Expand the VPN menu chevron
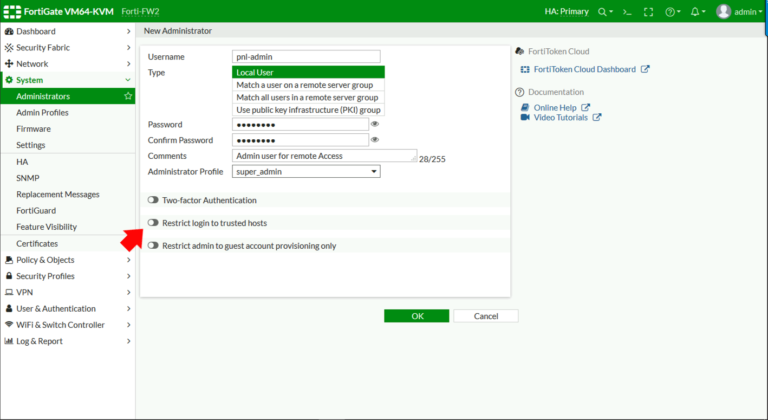 coord(128,292)
